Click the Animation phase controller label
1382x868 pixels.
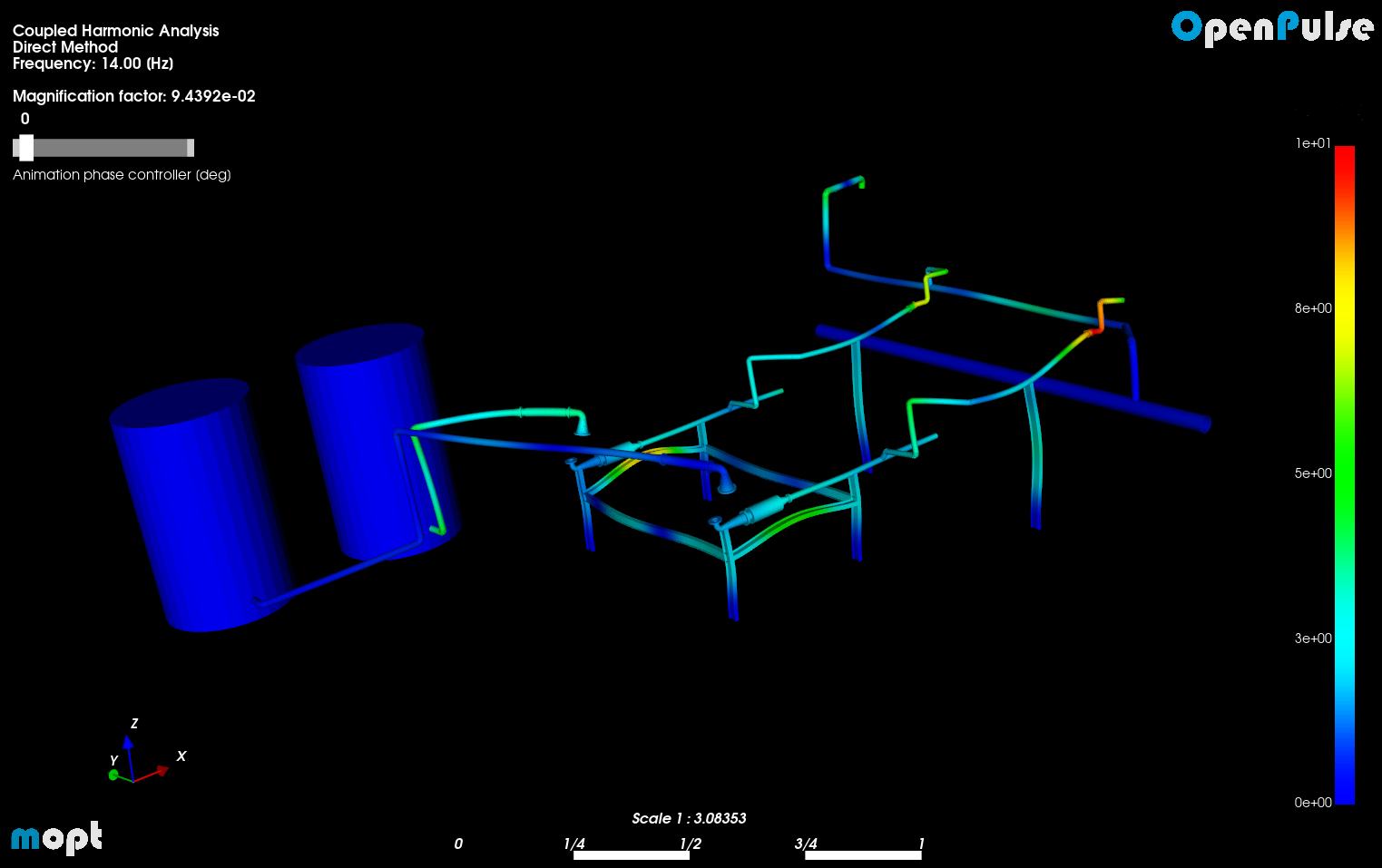pyautogui.click(x=122, y=174)
